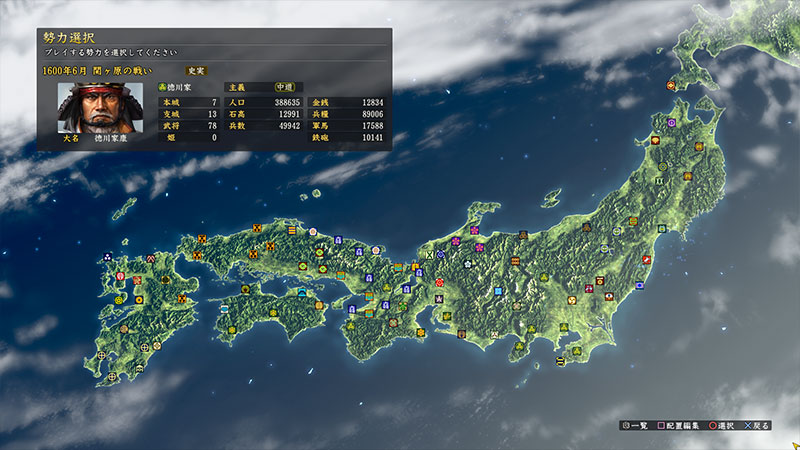Select the light-blue crest on northern Shikoku
Image resolution: width=800 pixels, height=450 pixels.
pos(303,291)
